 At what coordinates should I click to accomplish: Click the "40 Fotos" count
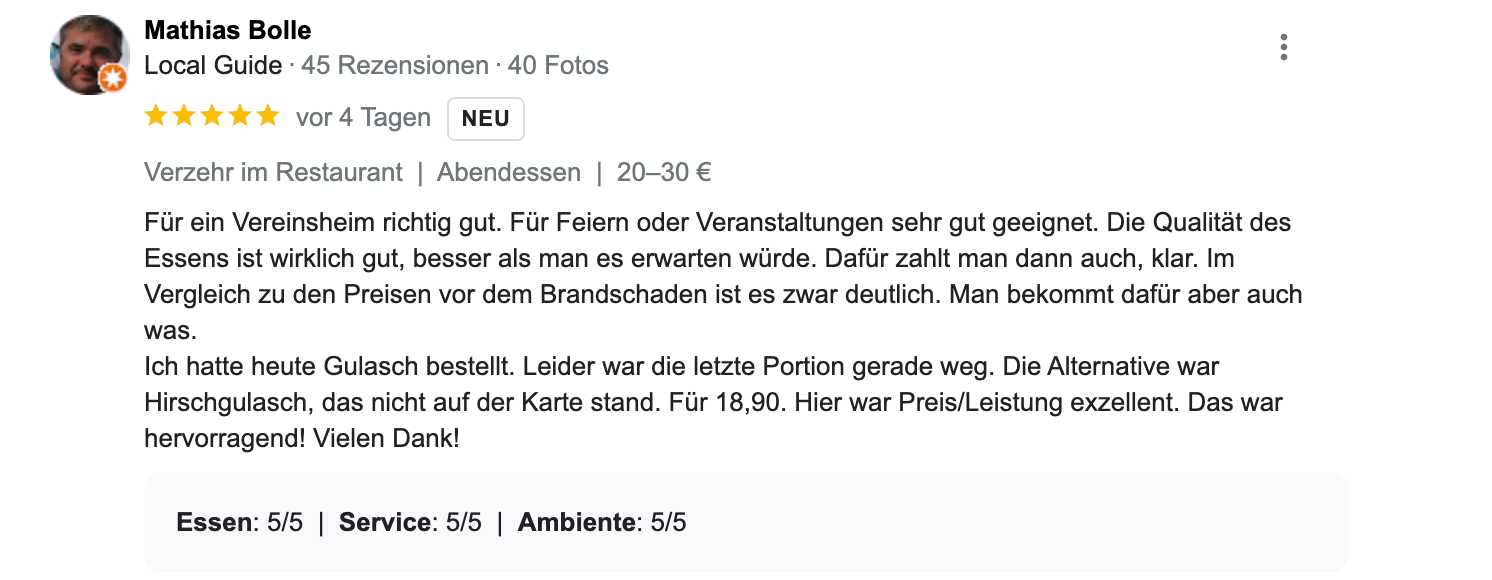point(558,66)
